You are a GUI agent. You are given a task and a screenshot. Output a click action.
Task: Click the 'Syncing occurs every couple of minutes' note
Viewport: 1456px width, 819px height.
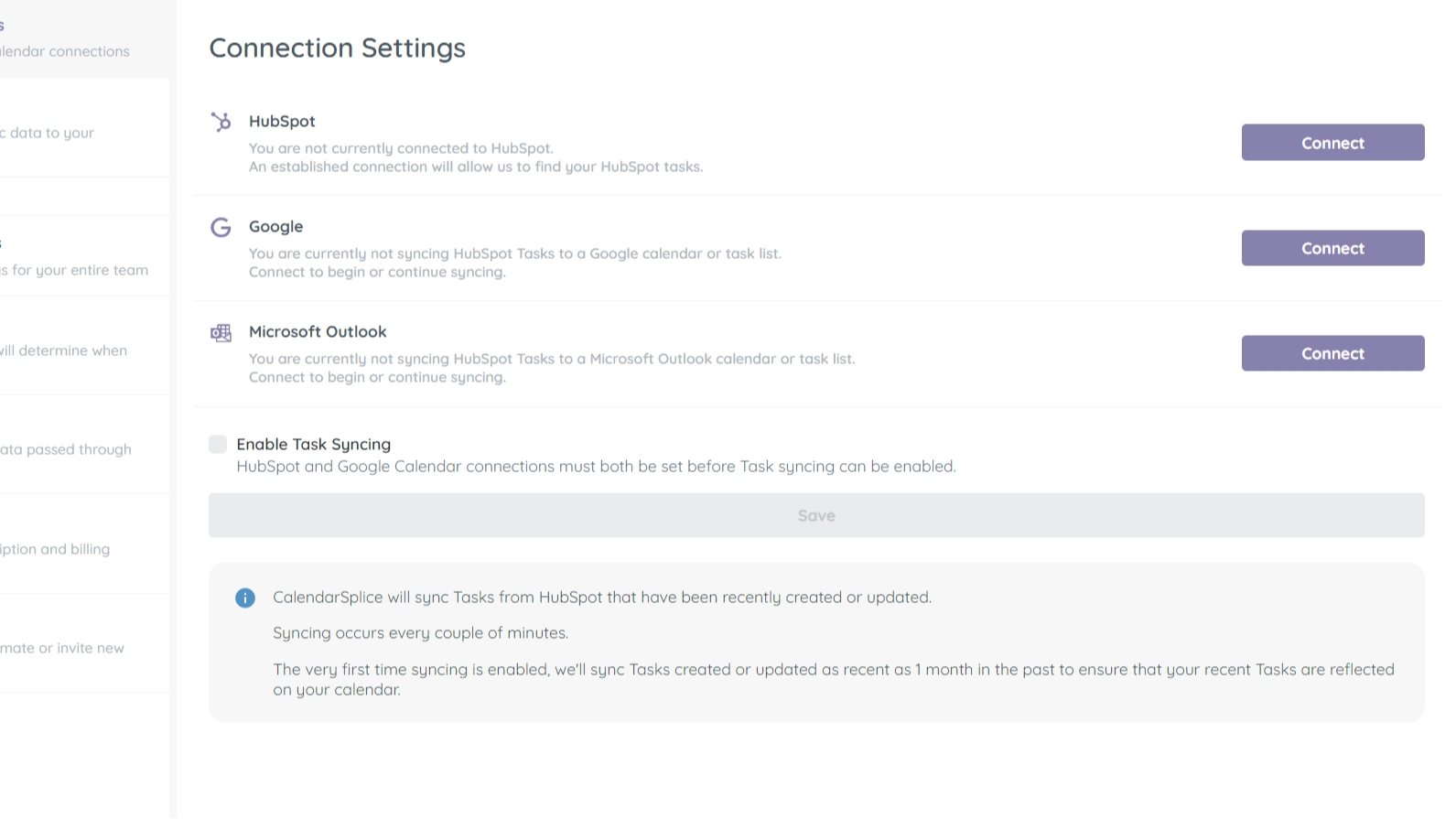pos(420,633)
